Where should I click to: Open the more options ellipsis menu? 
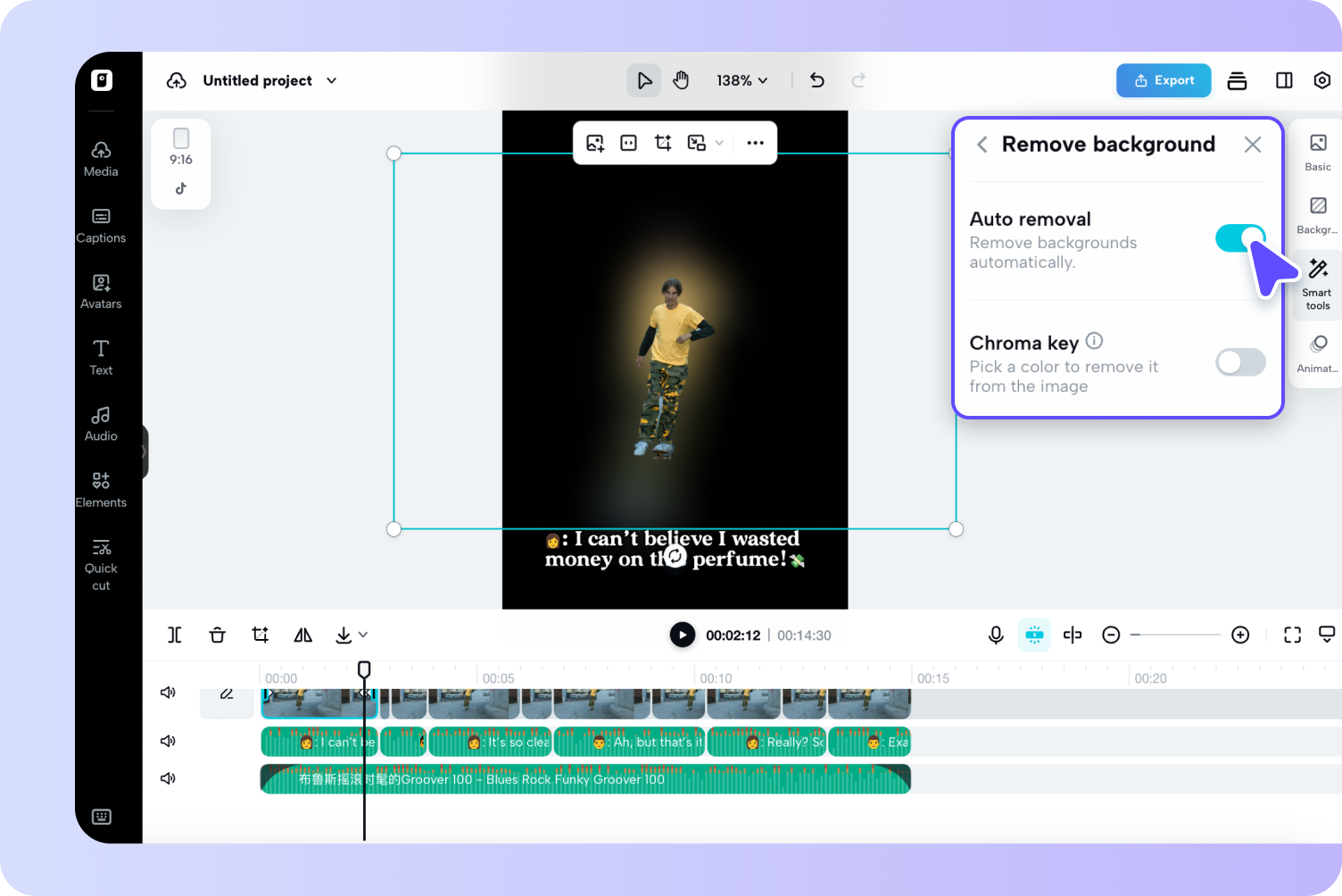pos(755,143)
